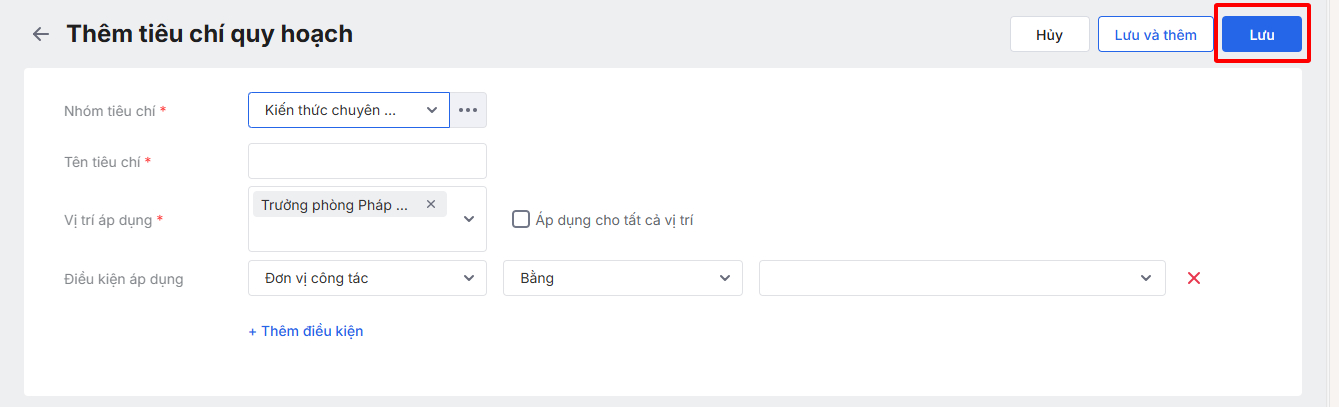This screenshot has width=1339, height=407.
Task: Focus the Tên tiêu chí text field
Action: pos(367,161)
